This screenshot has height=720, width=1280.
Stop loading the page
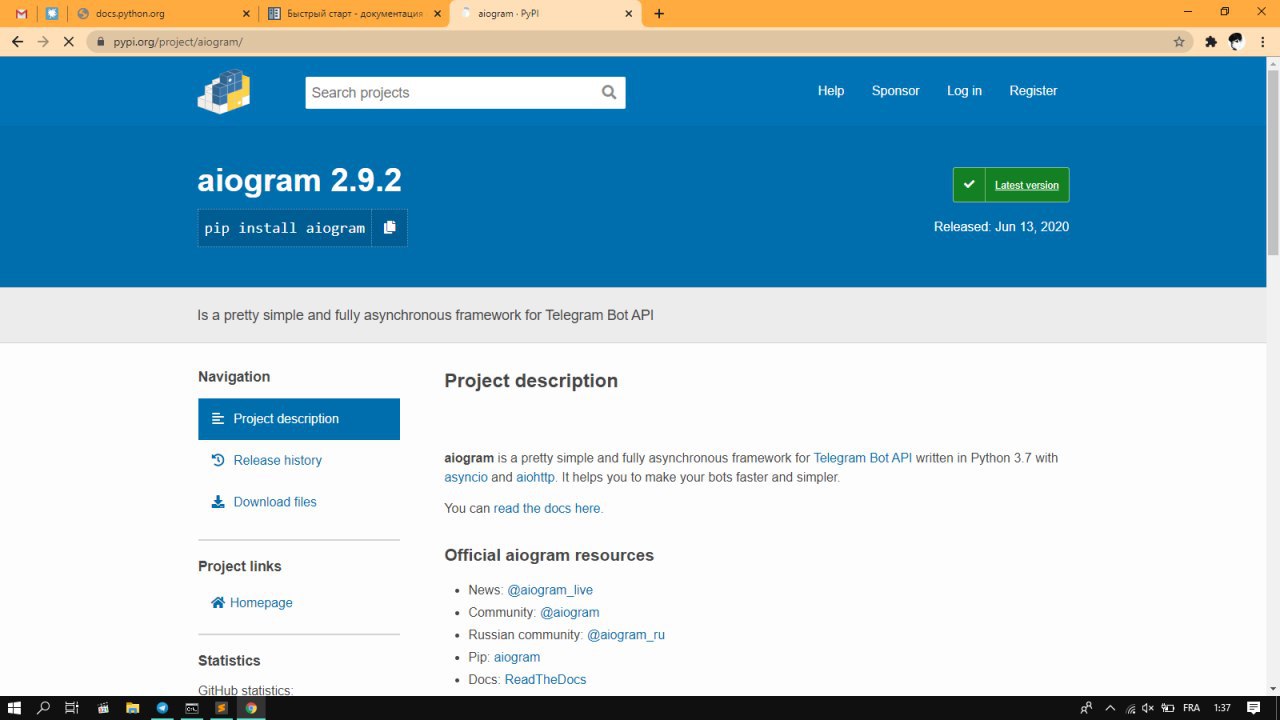[69, 42]
